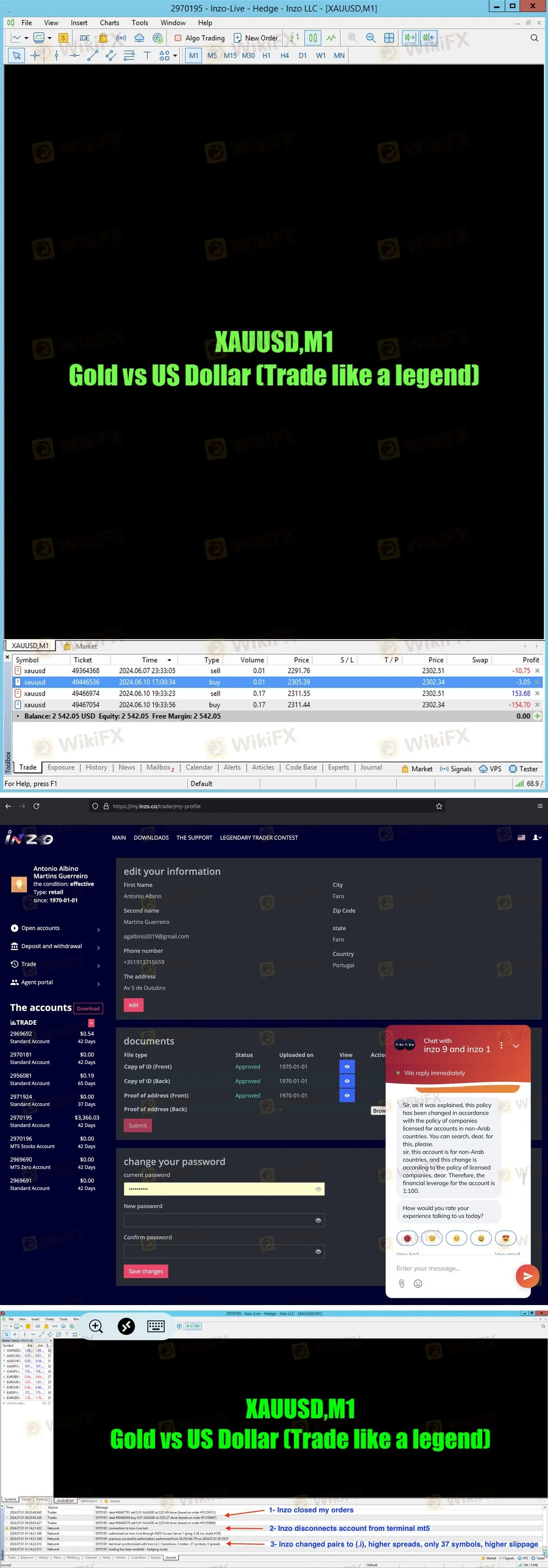Switch to the Journal tab in Toolbox
Viewport: 548px width, 1568px height.
point(371,767)
